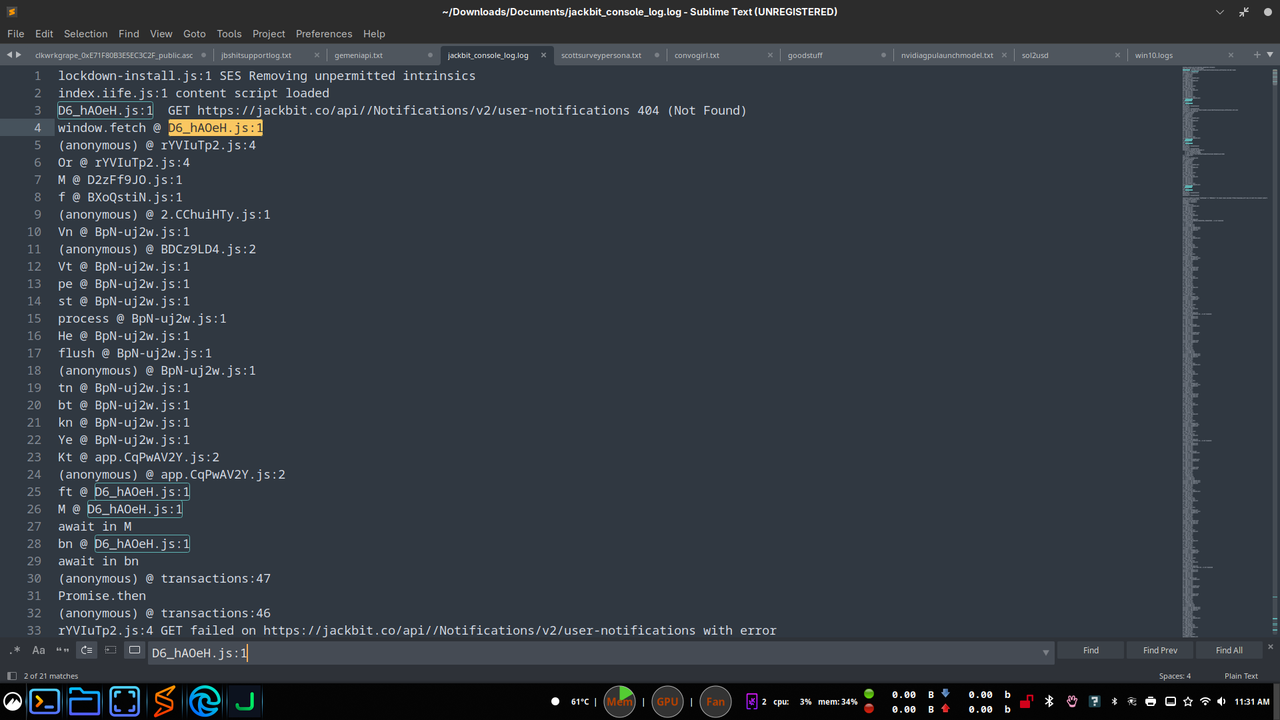Click the star favorites tray icon
This screenshot has height=720, width=1280.
coord(1187,702)
